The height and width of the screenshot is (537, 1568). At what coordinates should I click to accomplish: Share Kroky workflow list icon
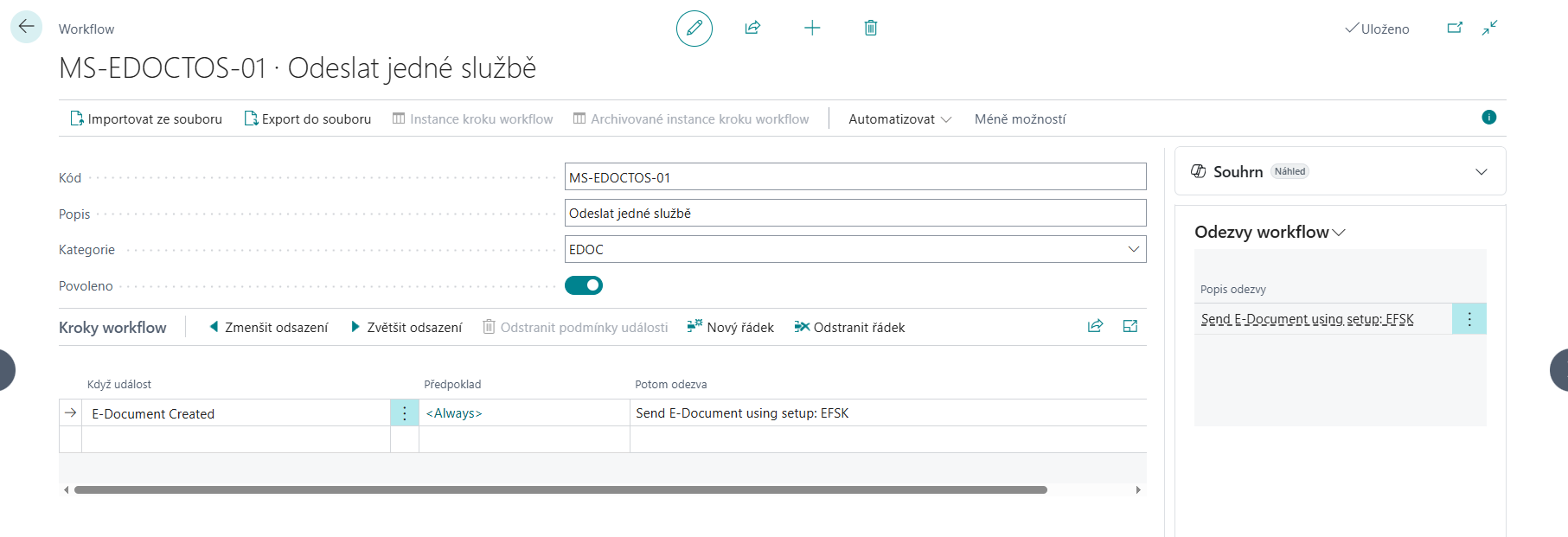1095,326
